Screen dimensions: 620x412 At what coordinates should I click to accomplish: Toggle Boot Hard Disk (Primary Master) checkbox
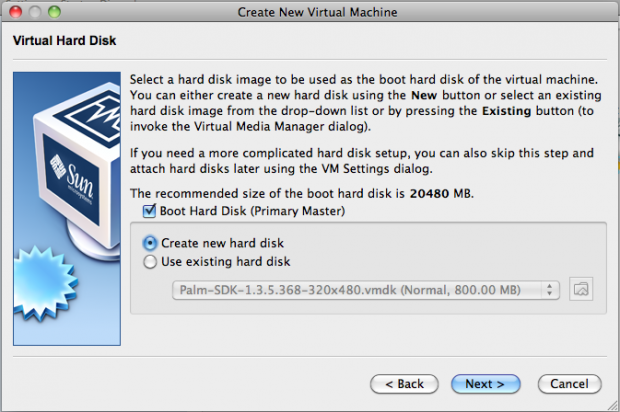(149, 211)
